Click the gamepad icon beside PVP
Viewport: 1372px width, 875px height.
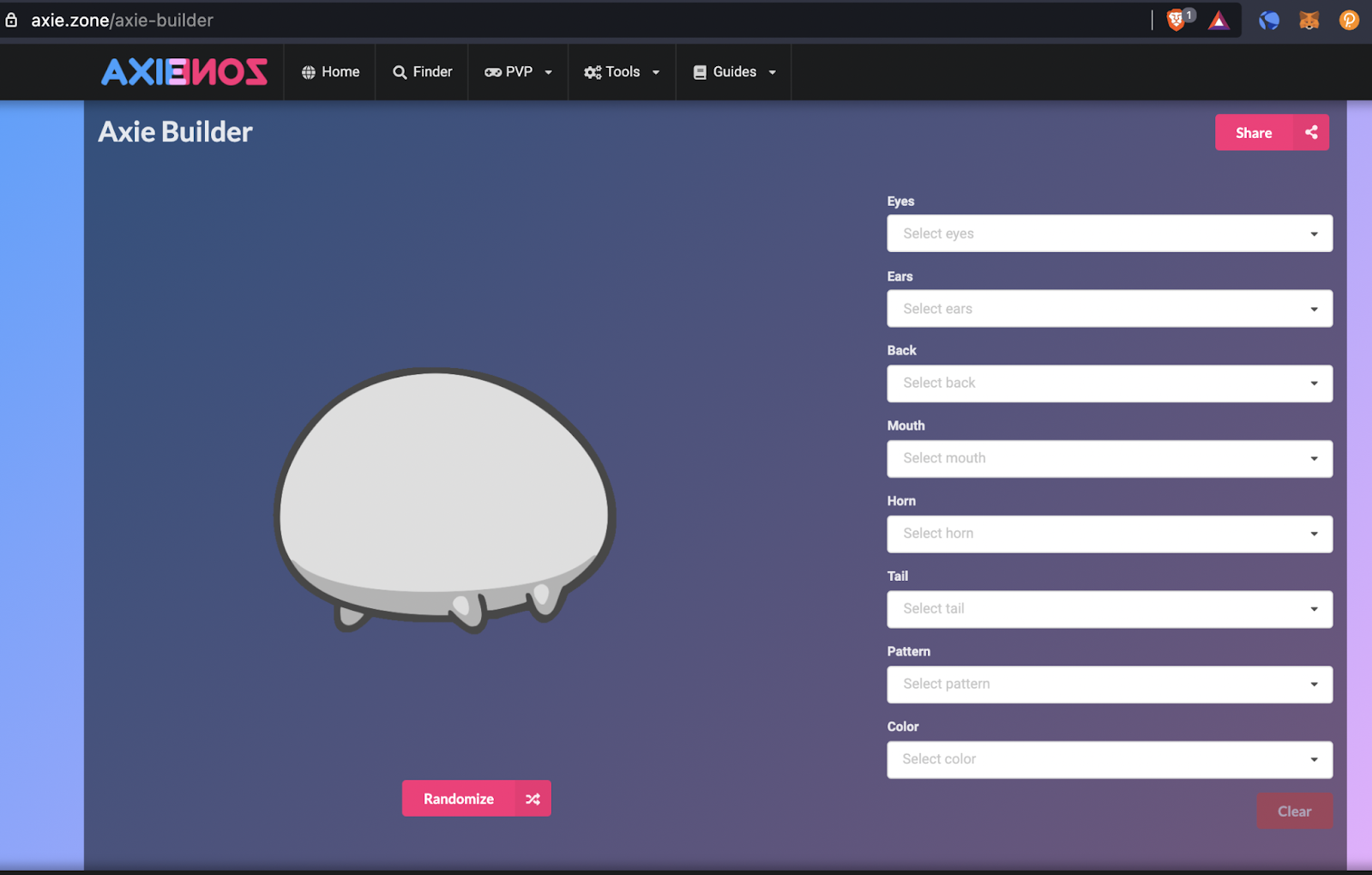pos(493,72)
